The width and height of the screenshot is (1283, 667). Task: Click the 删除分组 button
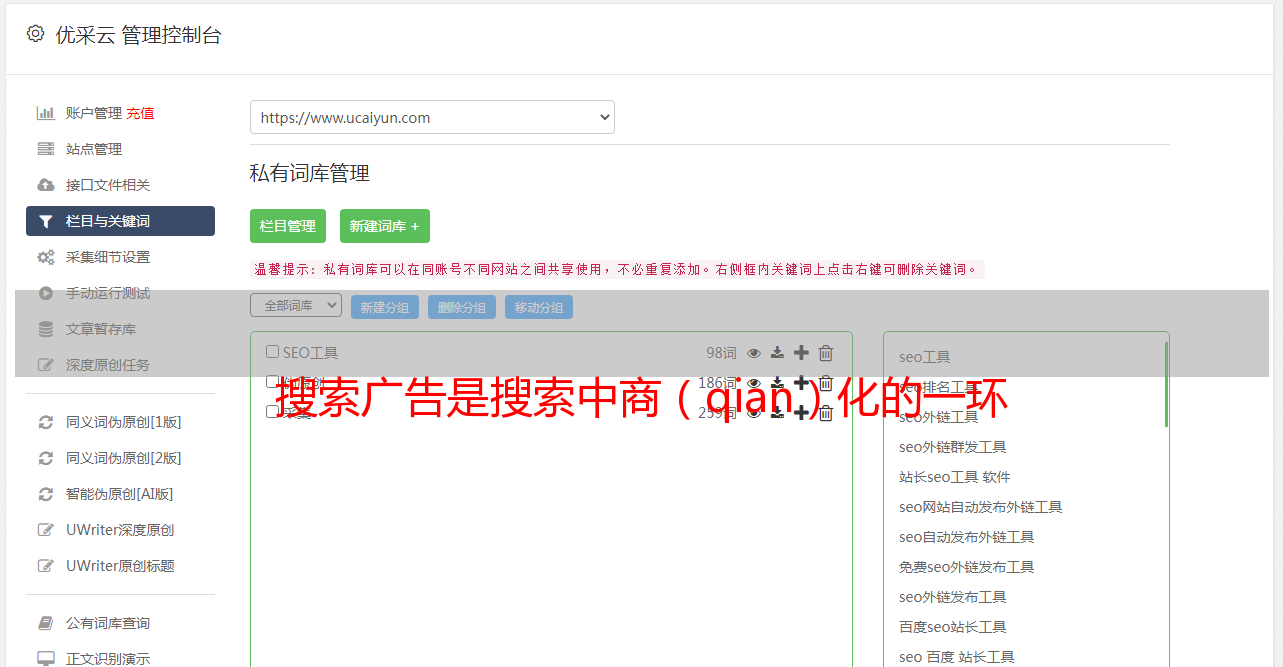click(462, 307)
